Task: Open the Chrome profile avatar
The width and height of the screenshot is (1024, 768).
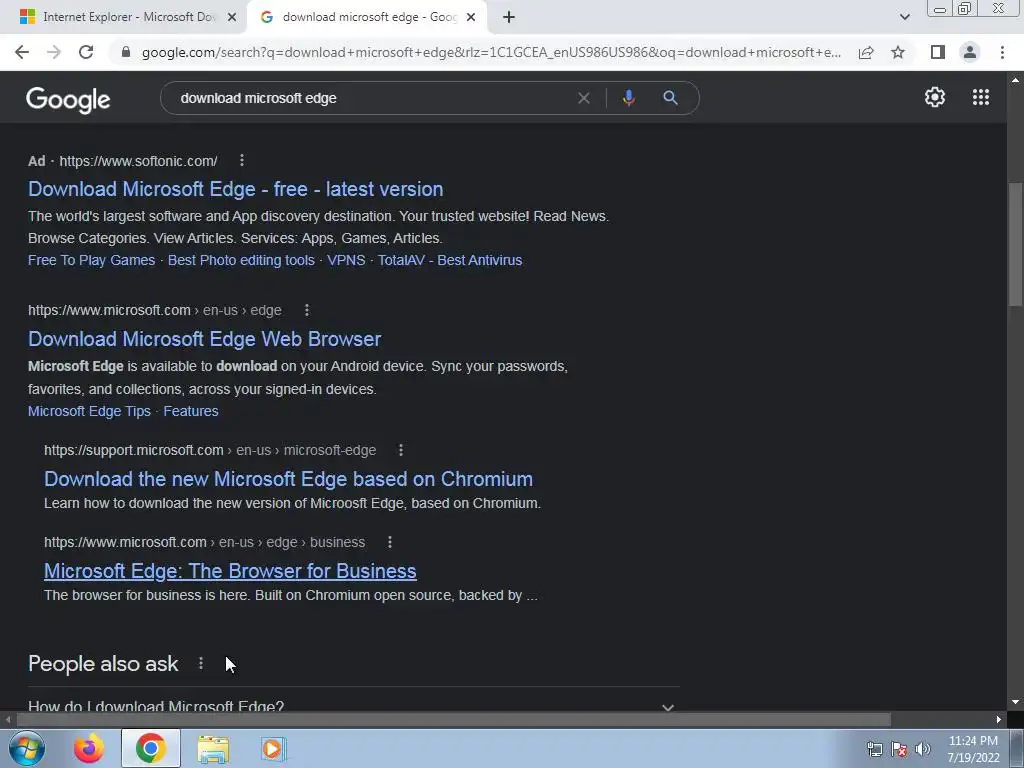Action: click(970, 52)
